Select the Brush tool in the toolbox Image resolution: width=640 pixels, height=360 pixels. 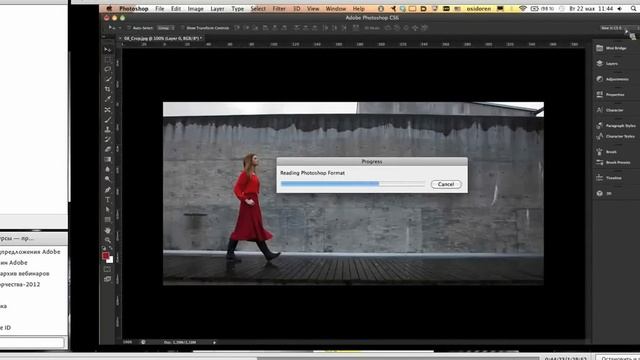(x=108, y=120)
